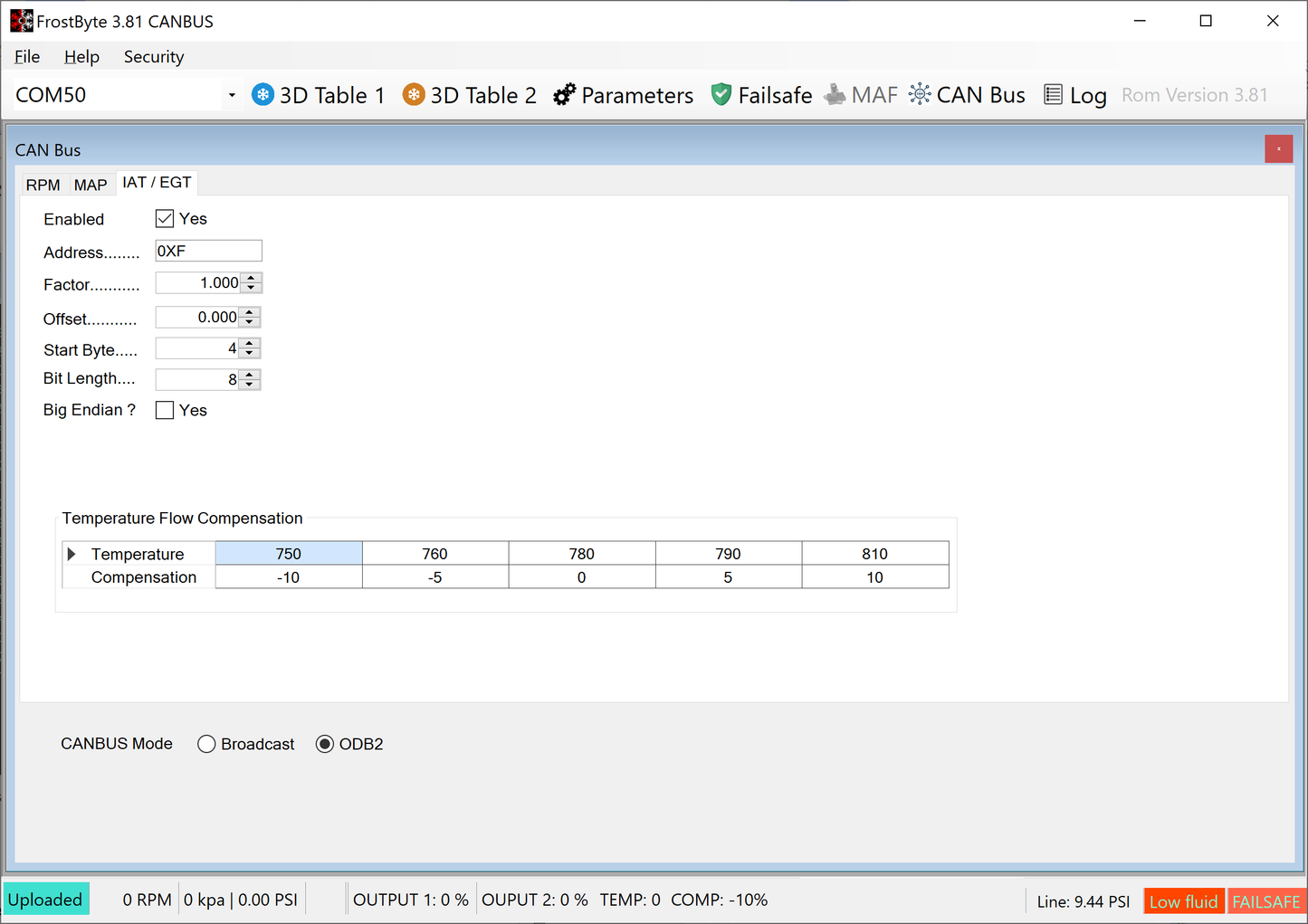Check the Big Endian Yes checkbox
The width and height of the screenshot is (1308, 924).
click(x=165, y=410)
